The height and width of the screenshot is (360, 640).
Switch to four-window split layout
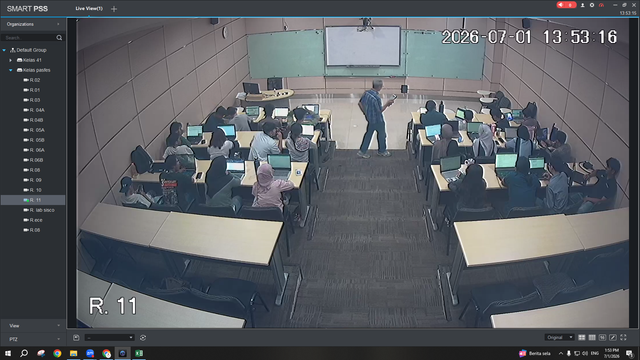[x=582, y=338]
